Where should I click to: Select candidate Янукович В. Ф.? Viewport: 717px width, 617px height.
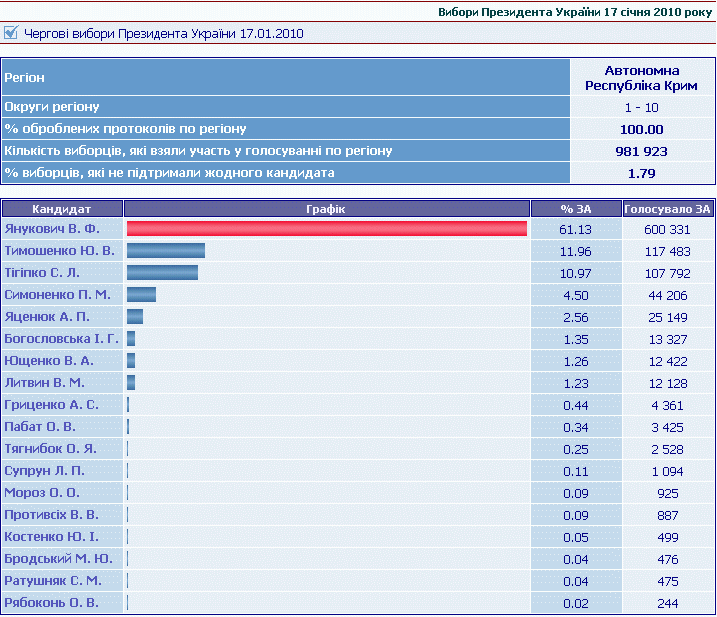click(x=53, y=229)
